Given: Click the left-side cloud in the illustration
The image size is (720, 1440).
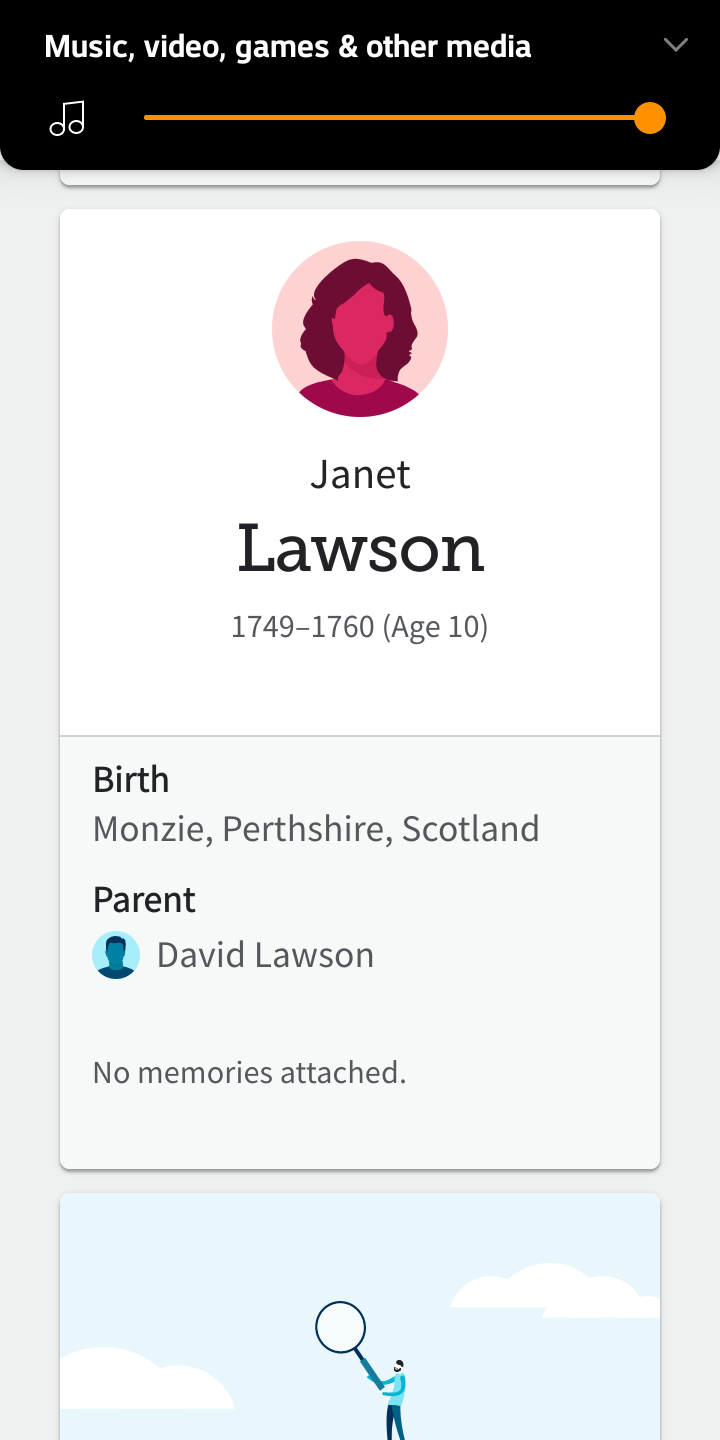Looking at the screenshot, I should tap(140, 1380).
